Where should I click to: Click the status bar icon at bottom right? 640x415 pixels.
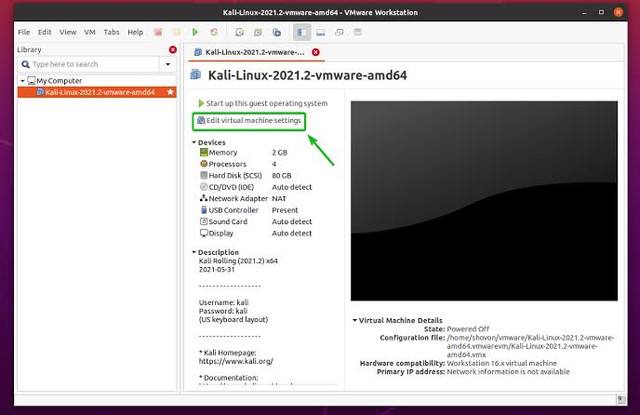click(x=621, y=399)
